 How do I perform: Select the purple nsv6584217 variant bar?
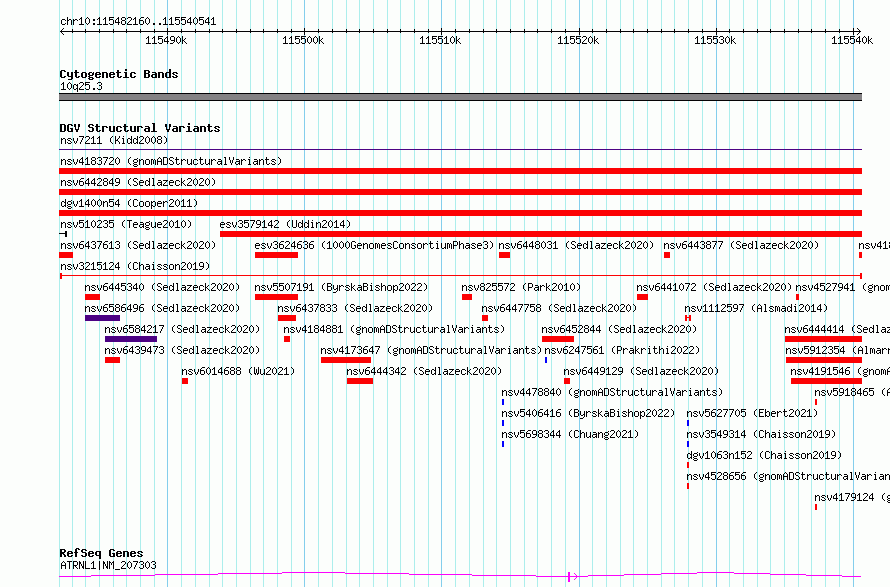(x=131, y=339)
